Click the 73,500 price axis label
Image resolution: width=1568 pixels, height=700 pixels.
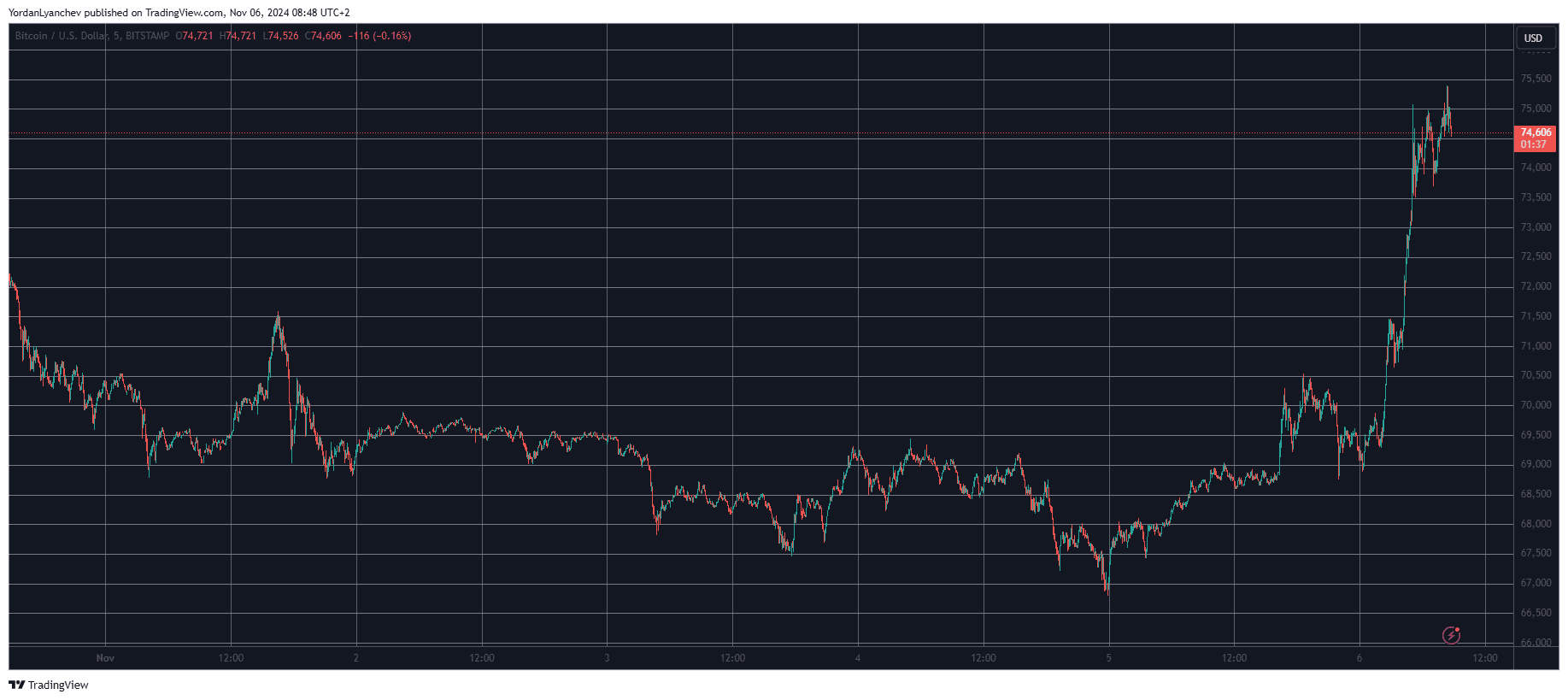pos(1536,197)
